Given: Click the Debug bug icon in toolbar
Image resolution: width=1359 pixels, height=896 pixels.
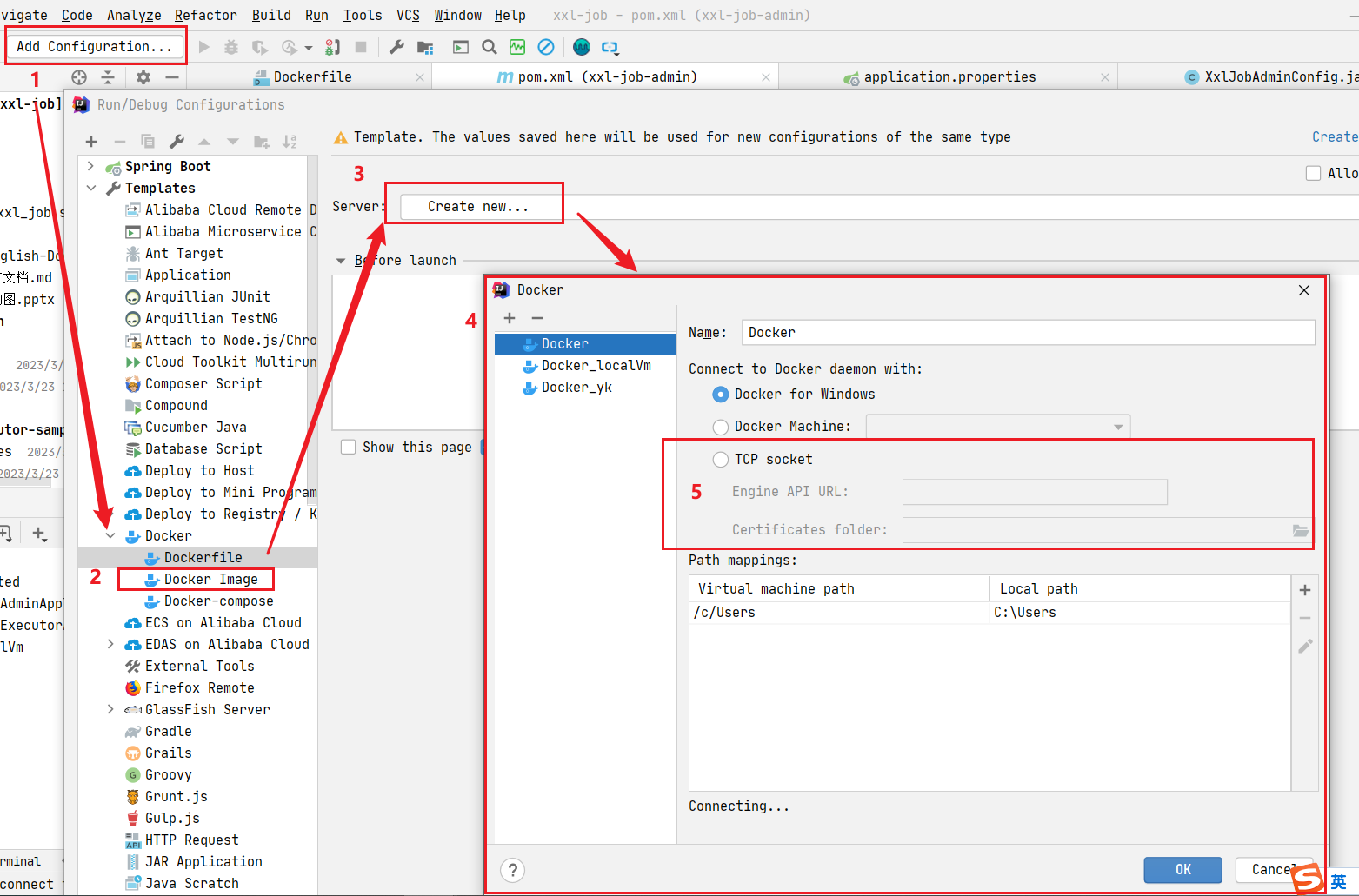Looking at the screenshot, I should pyautogui.click(x=231, y=47).
